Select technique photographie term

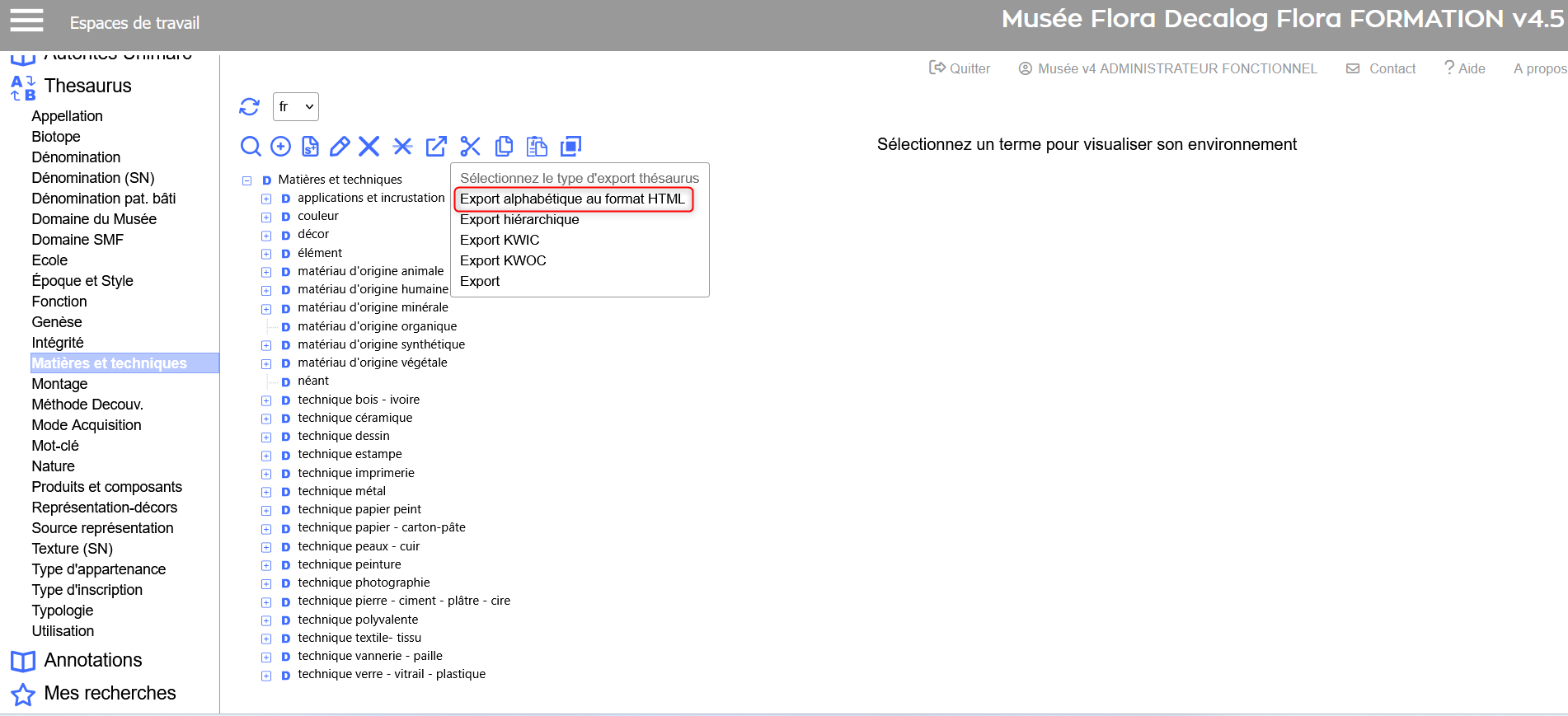(364, 583)
